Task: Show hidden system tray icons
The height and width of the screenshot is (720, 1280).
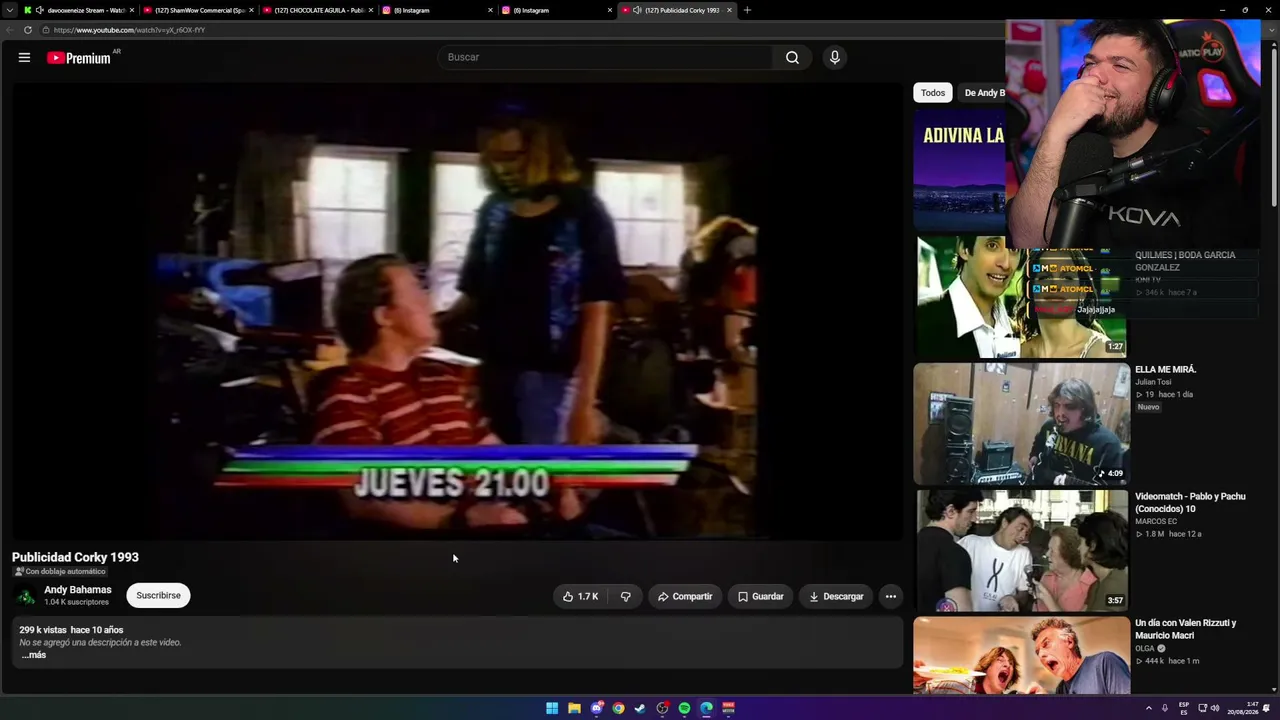Action: [1148, 708]
